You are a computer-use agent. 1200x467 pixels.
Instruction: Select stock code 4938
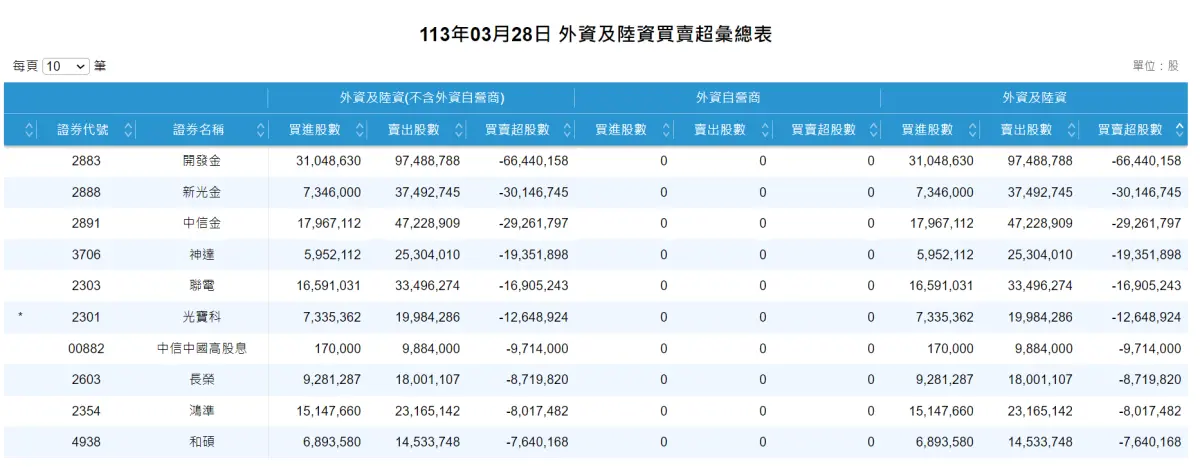coord(86,442)
